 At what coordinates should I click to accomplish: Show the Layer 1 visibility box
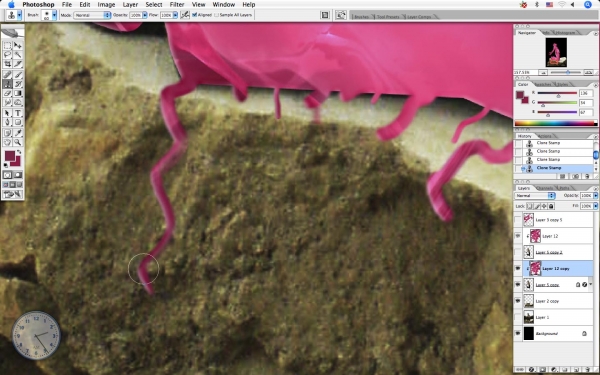(x=518, y=317)
